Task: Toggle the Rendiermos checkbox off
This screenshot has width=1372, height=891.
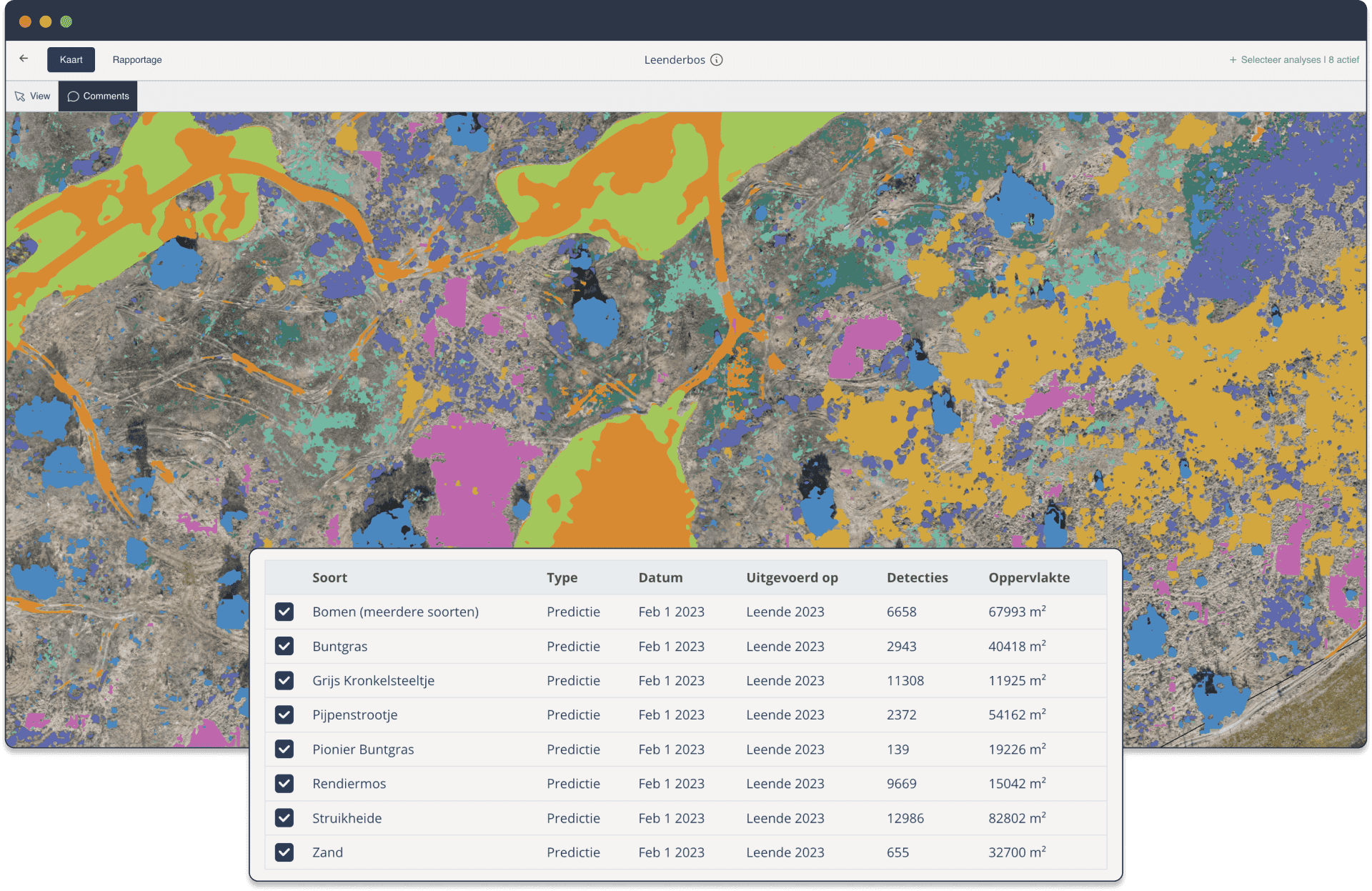Action: [x=284, y=783]
